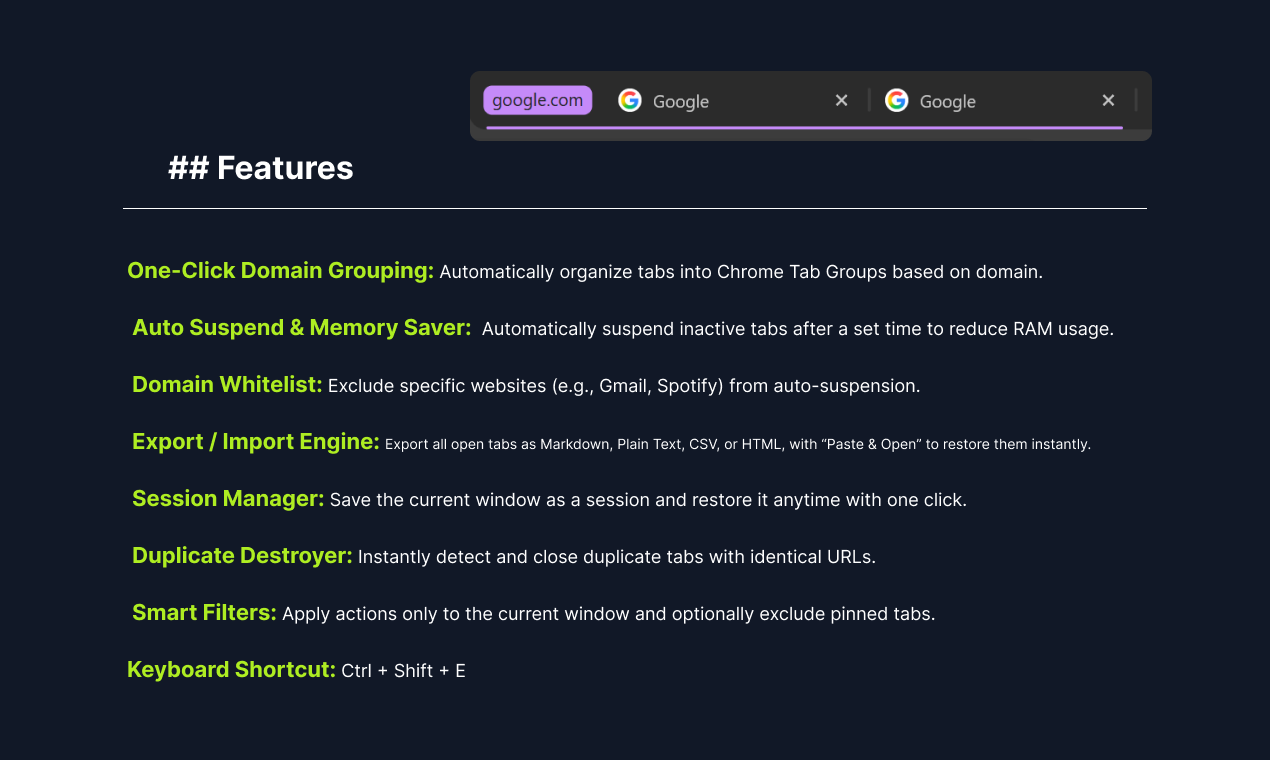
Task: Select the Domain Whitelist heading
Action: point(227,385)
